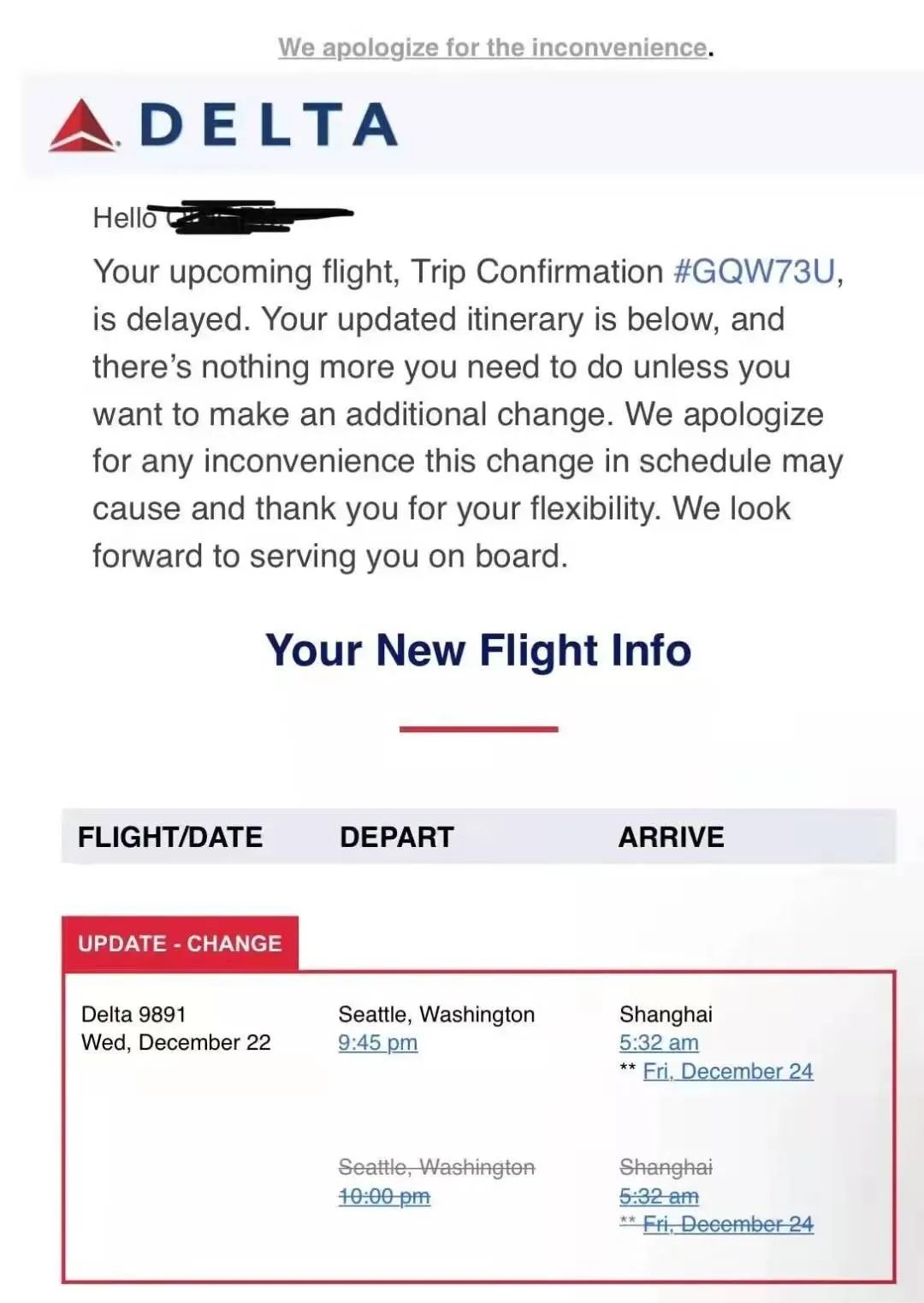Screen dimensions: 924x1303
Task: Click the non-struck Fri, December 24 date
Action: (728, 1071)
